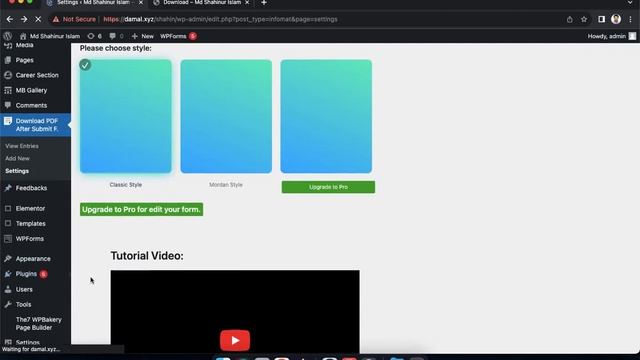Open the Chrome three-dot menu
The width and height of the screenshot is (640, 360).
[631, 19]
